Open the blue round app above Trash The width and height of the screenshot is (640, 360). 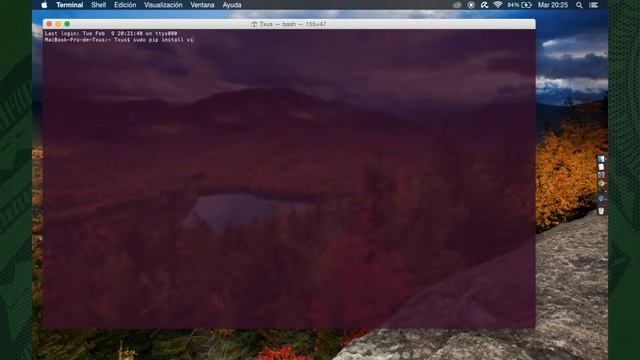pyautogui.click(x=601, y=199)
